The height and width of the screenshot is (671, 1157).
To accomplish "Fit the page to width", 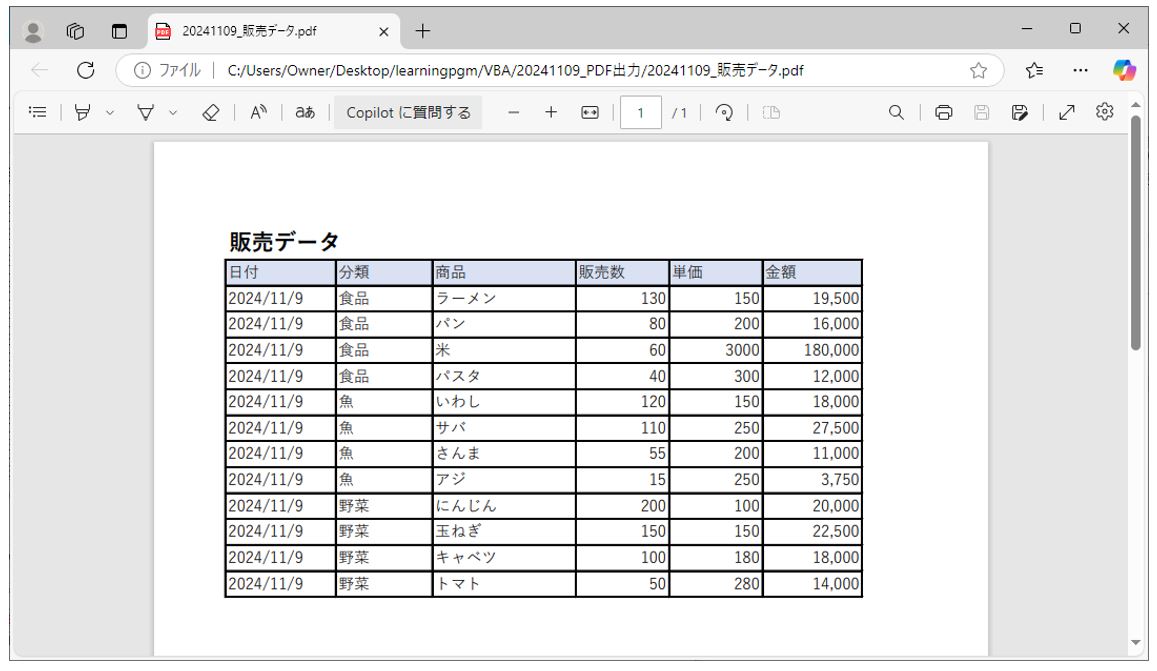I will (x=587, y=112).
